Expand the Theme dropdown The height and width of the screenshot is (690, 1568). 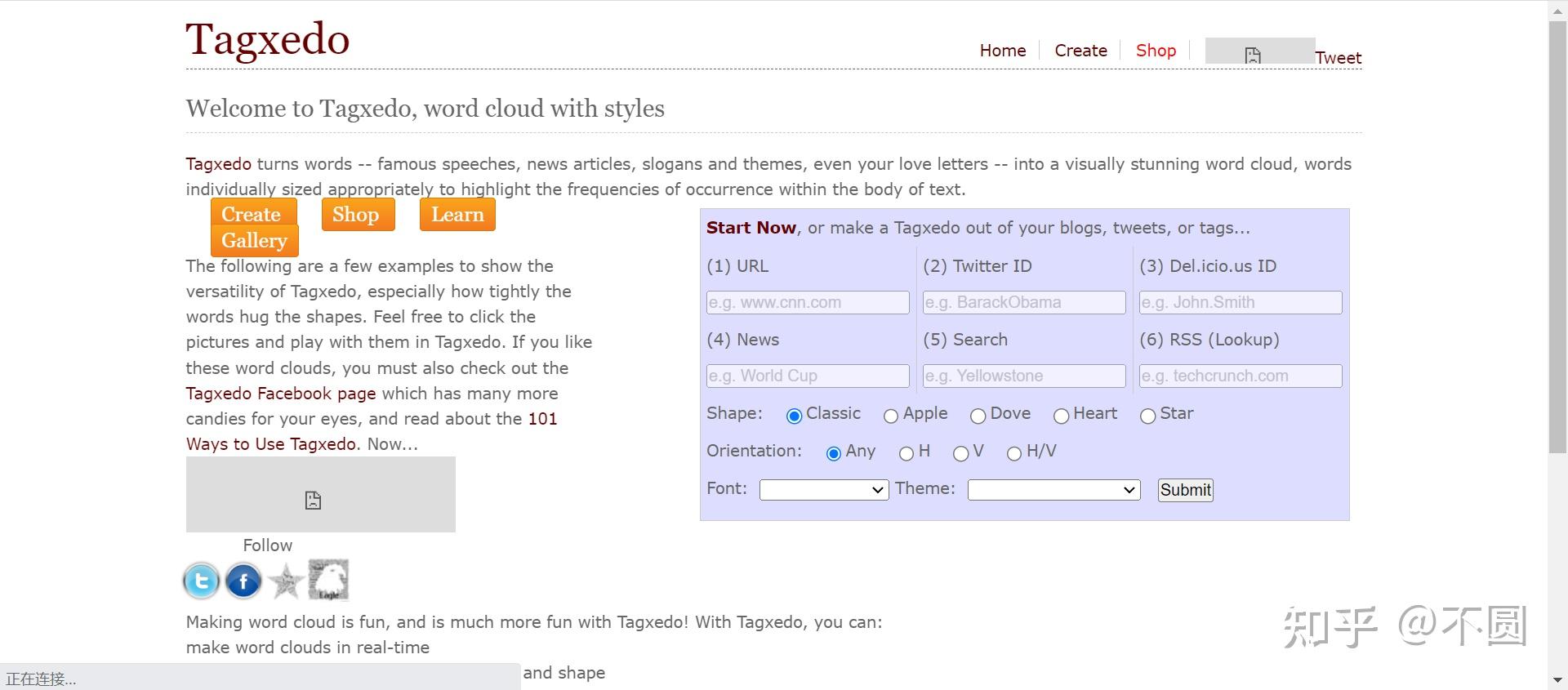pos(1053,490)
